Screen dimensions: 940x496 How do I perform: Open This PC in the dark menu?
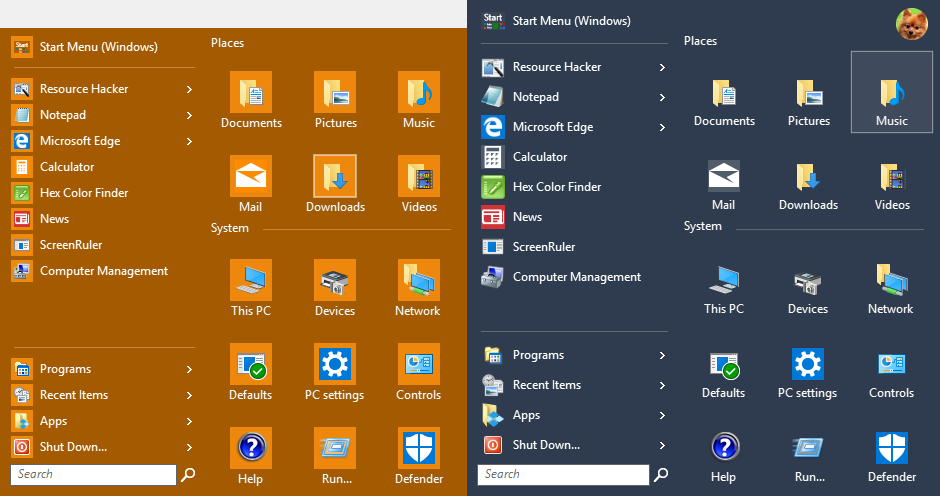tap(724, 290)
